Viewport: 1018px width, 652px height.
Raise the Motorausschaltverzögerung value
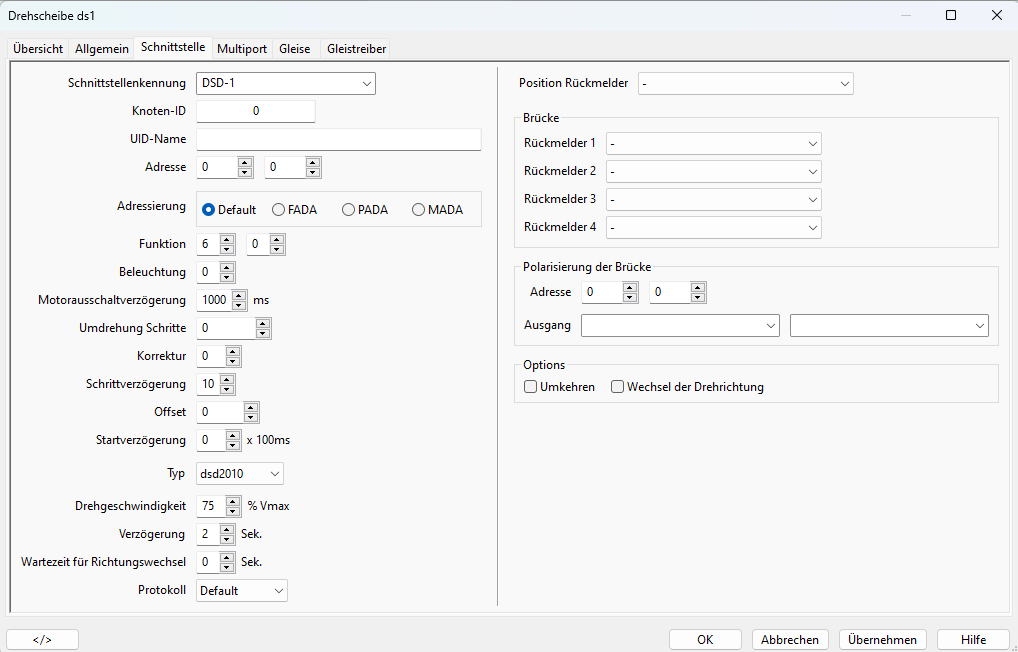point(240,295)
